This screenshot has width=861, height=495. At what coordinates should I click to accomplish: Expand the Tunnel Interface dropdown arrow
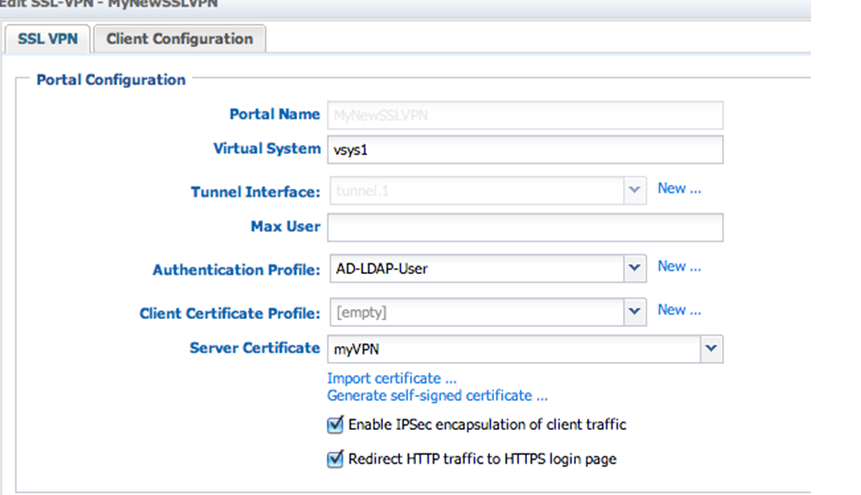click(635, 189)
